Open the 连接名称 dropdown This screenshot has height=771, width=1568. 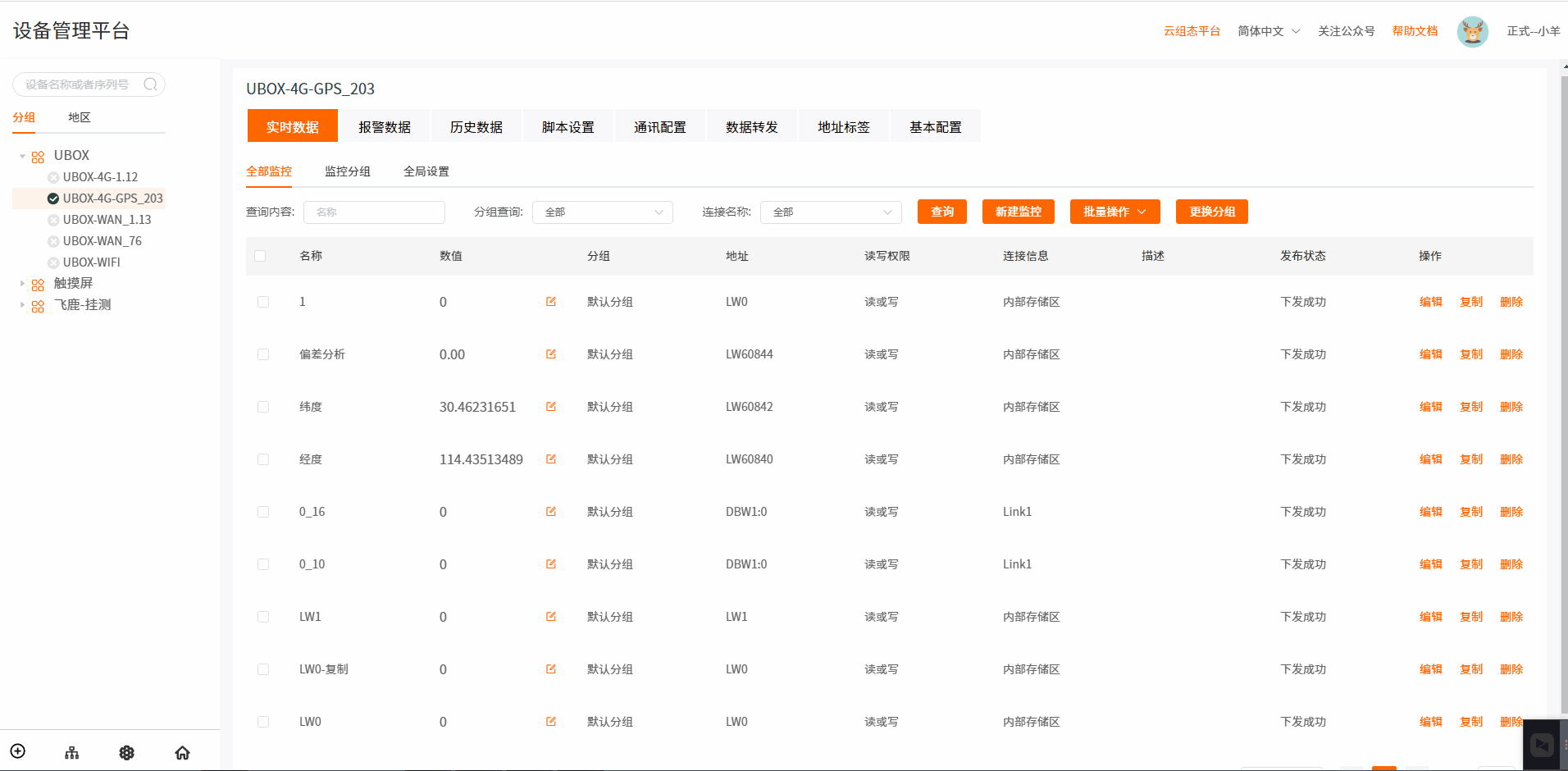coord(831,212)
